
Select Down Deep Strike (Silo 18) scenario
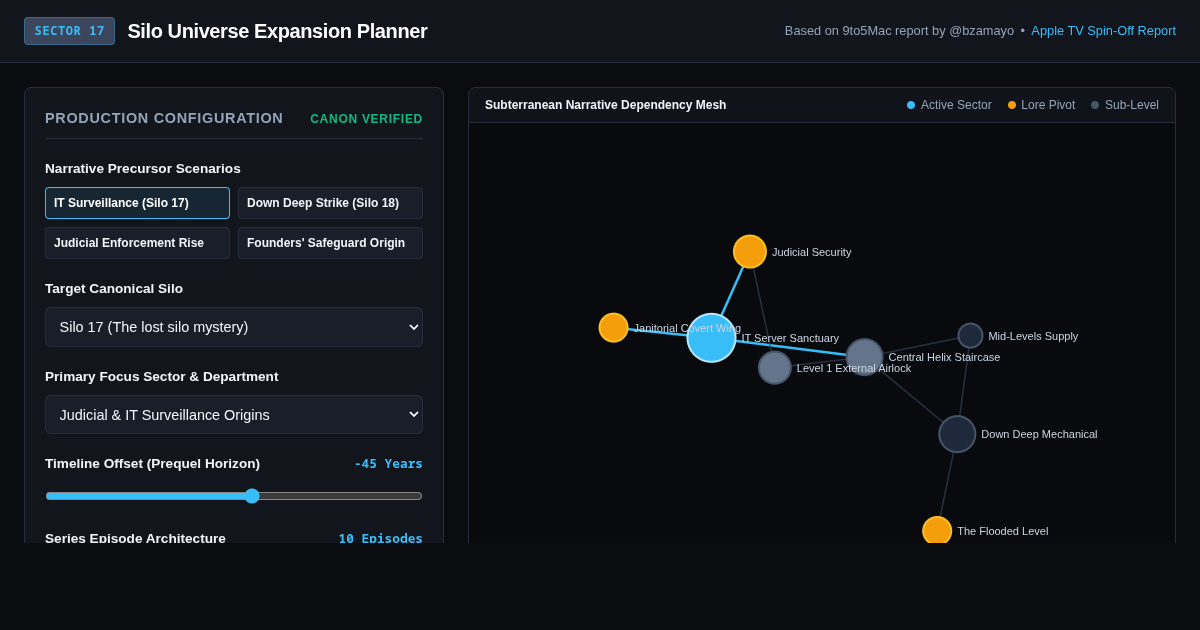(330, 203)
